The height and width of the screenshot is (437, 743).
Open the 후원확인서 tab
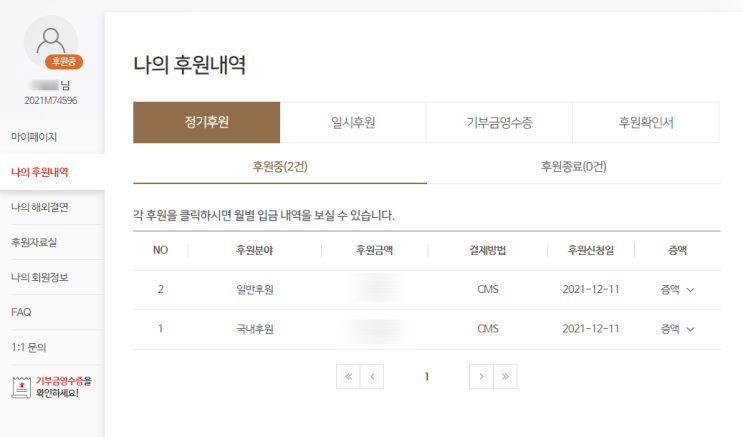pos(646,122)
